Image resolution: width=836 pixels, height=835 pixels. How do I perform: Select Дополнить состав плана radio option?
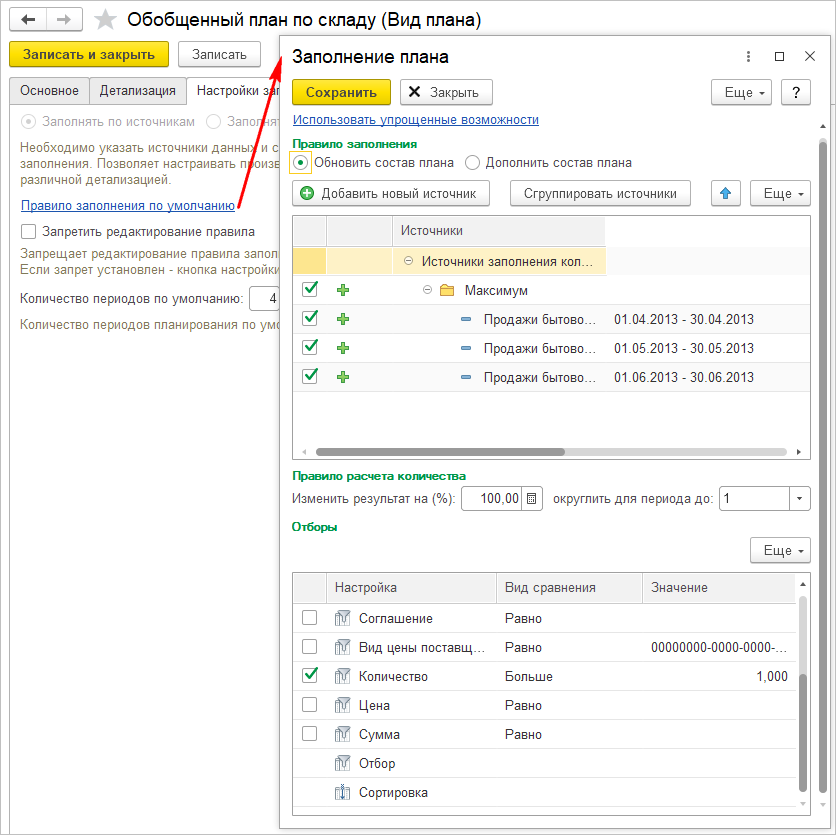click(473, 162)
